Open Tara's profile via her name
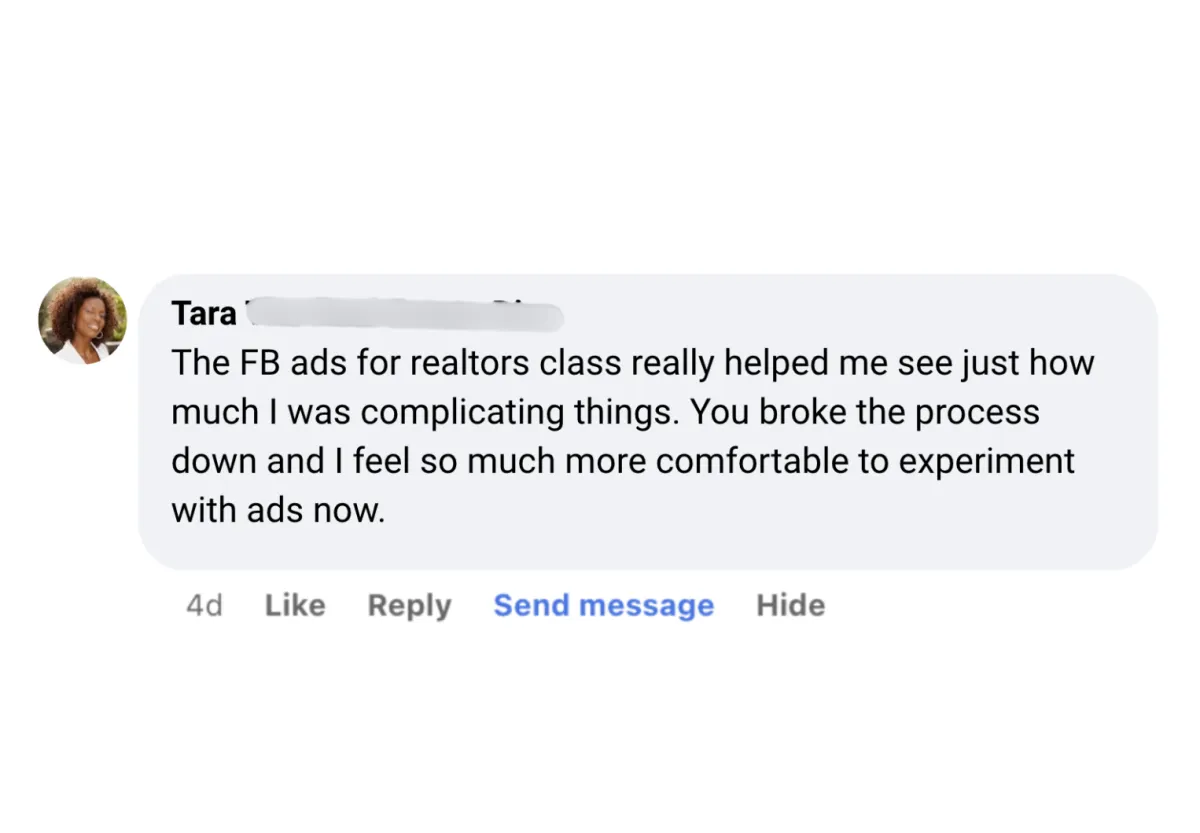The height and width of the screenshot is (833, 1200). point(204,314)
